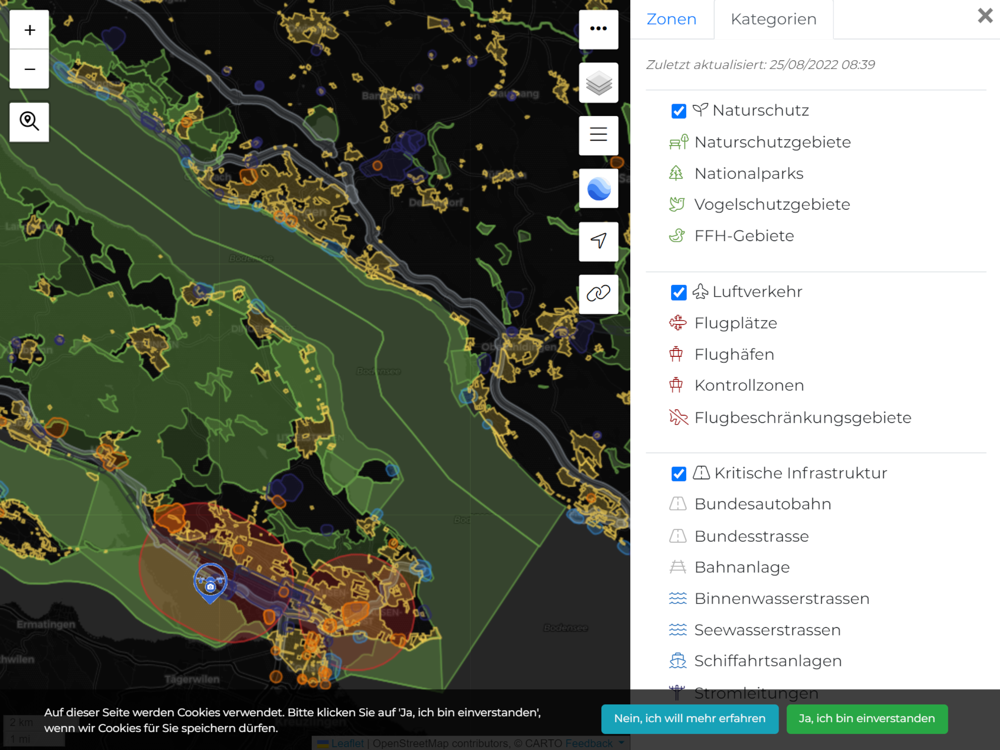
Task: Click the Luftverkehr airplane icon
Action: [700, 291]
